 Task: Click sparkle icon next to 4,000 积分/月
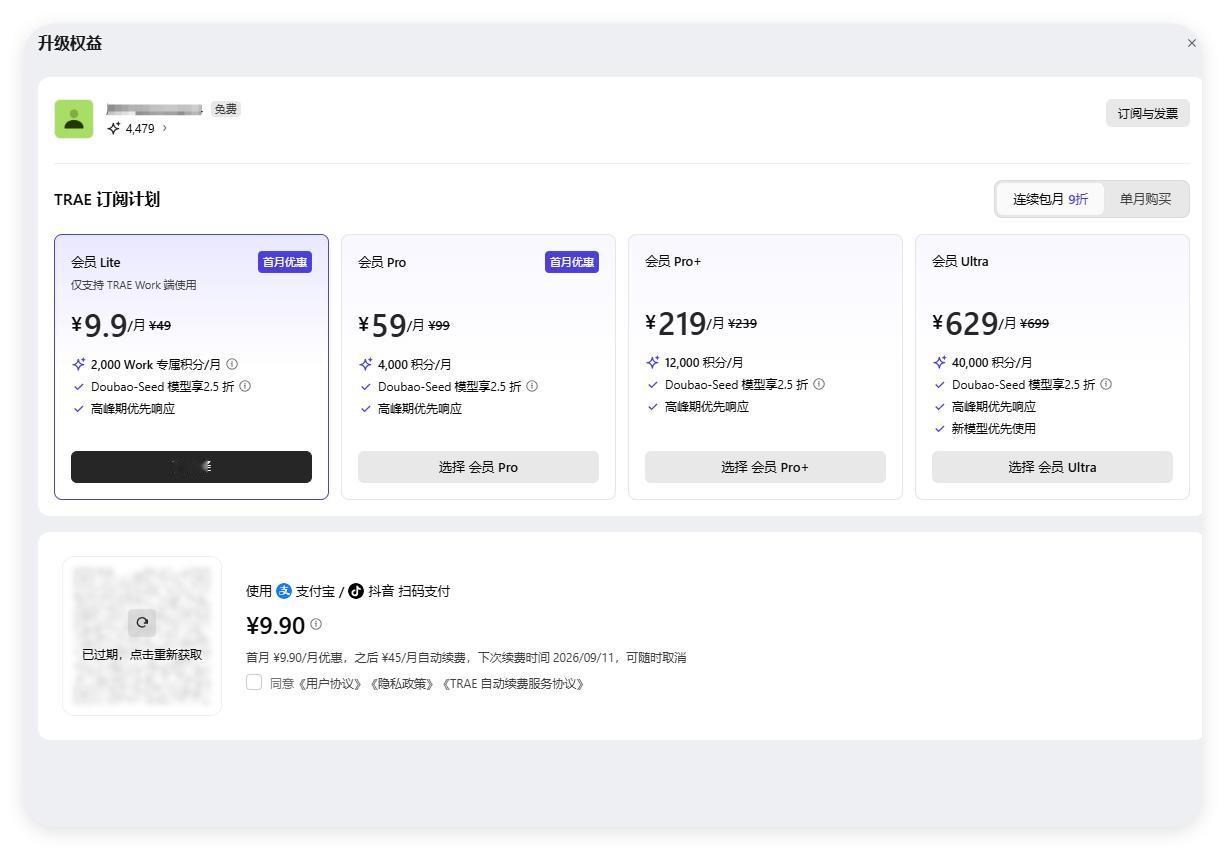point(366,364)
